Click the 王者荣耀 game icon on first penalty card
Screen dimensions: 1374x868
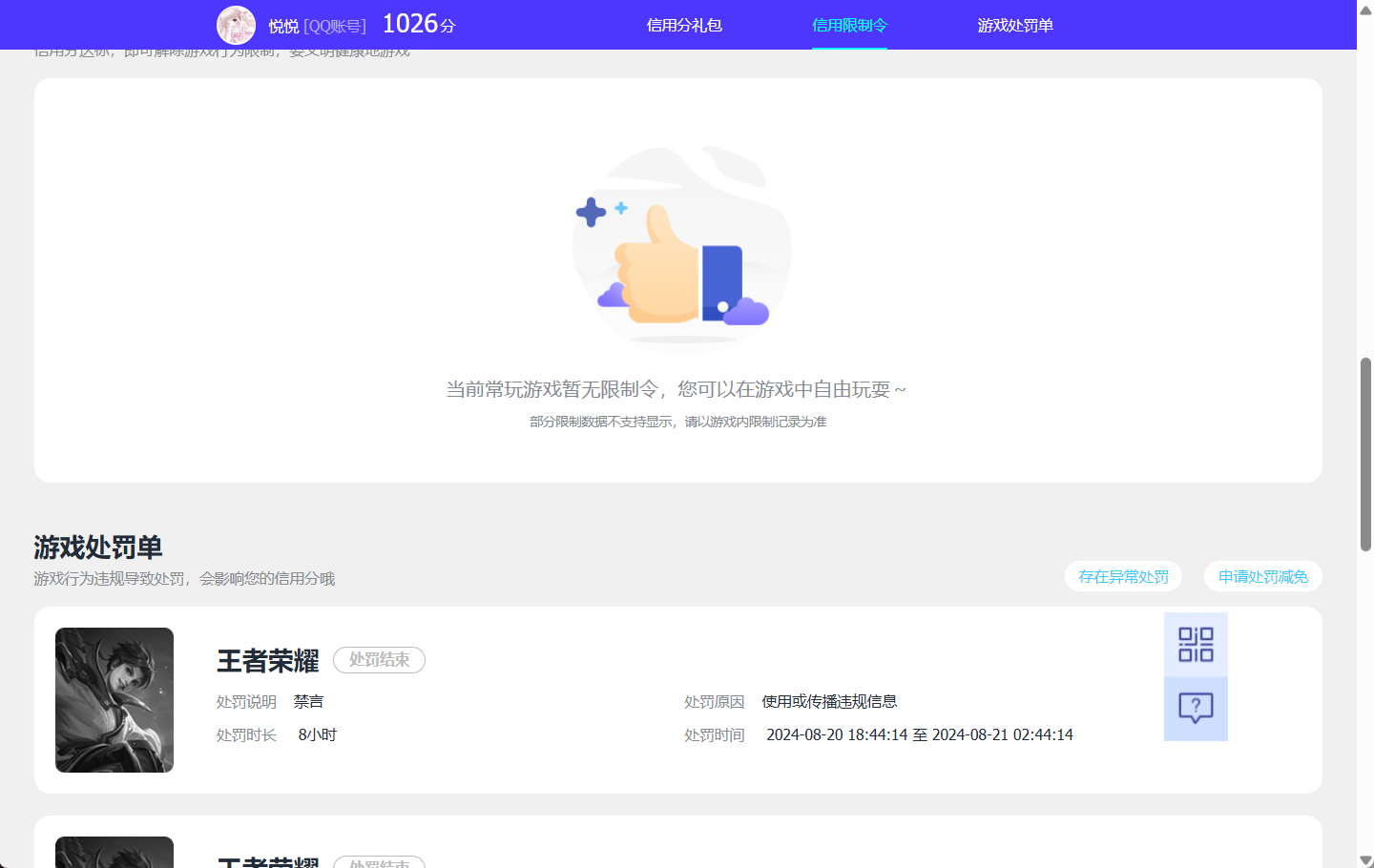(114, 699)
